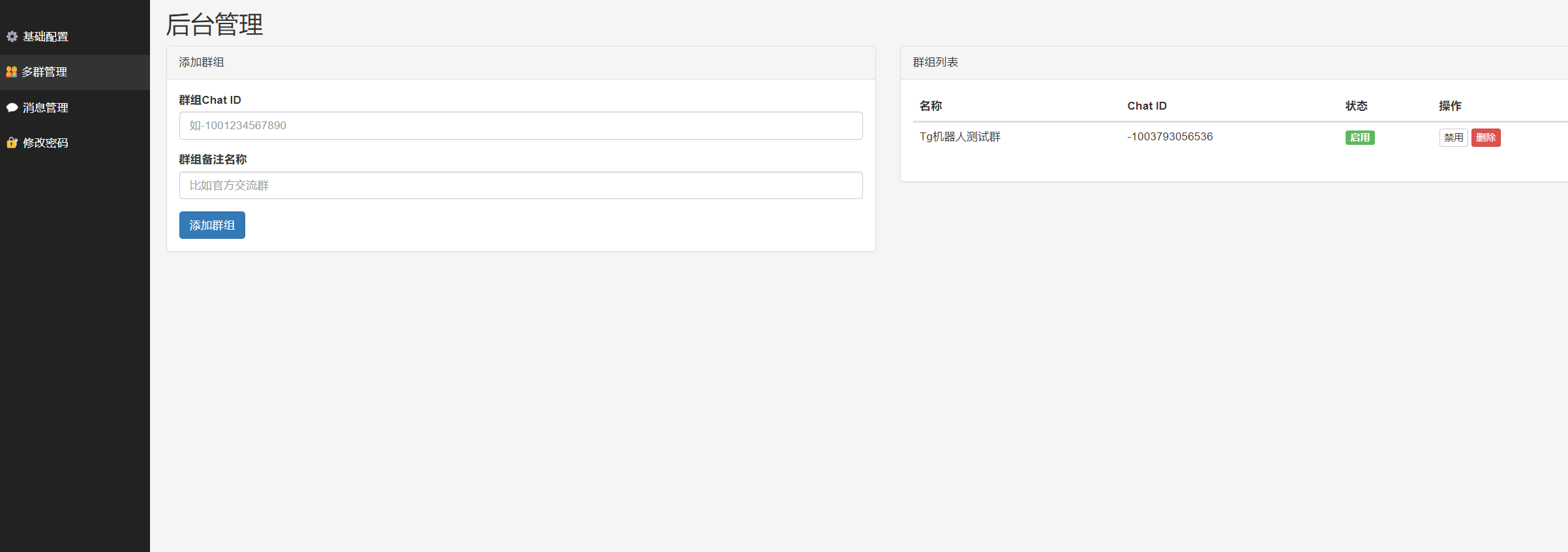Click the 后台管理 page title
The image size is (1568, 552).
(215, 25)
